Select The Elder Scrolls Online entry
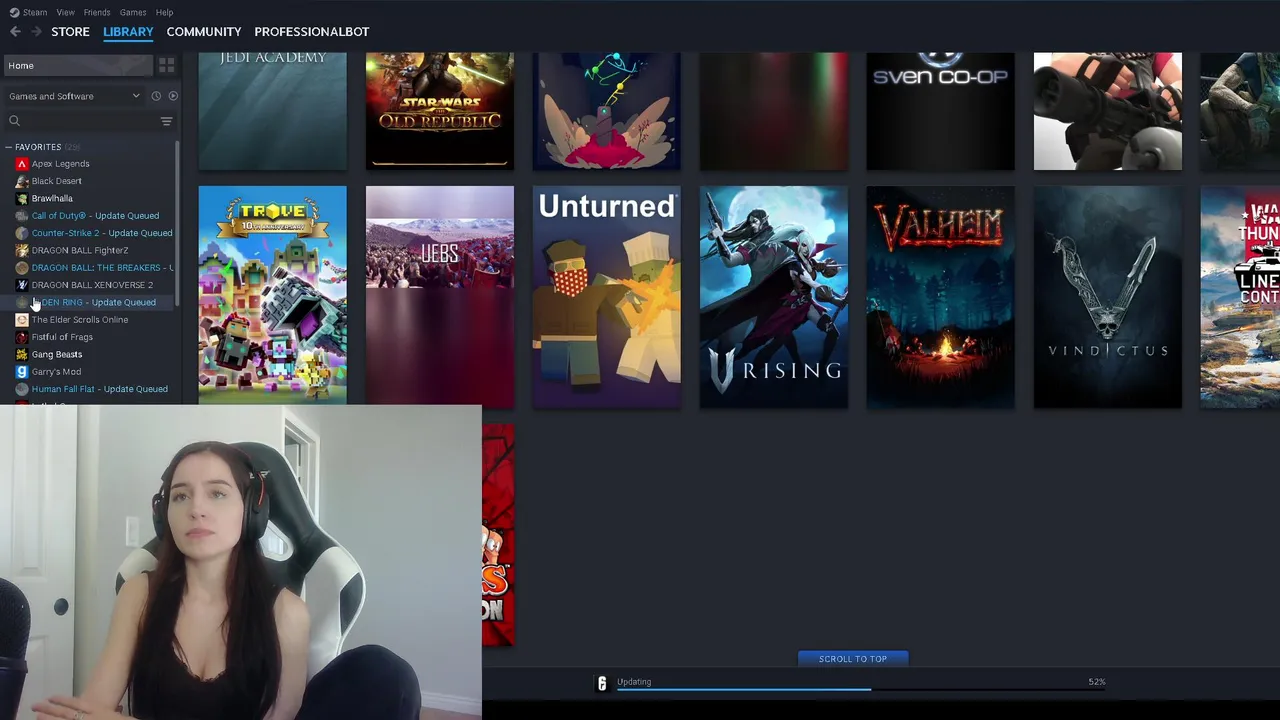This screenshot has height=720, width=1280. point(79,320)
